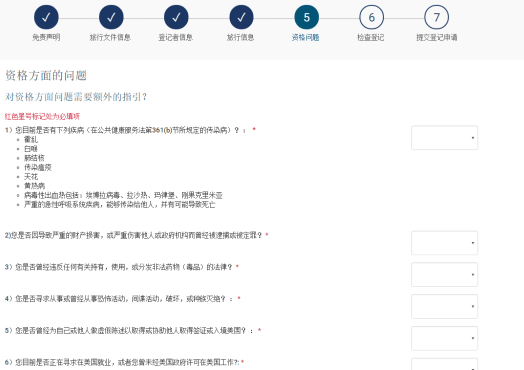
Task: Open dropdown for question 4 about terrorism
Action: 444,306
